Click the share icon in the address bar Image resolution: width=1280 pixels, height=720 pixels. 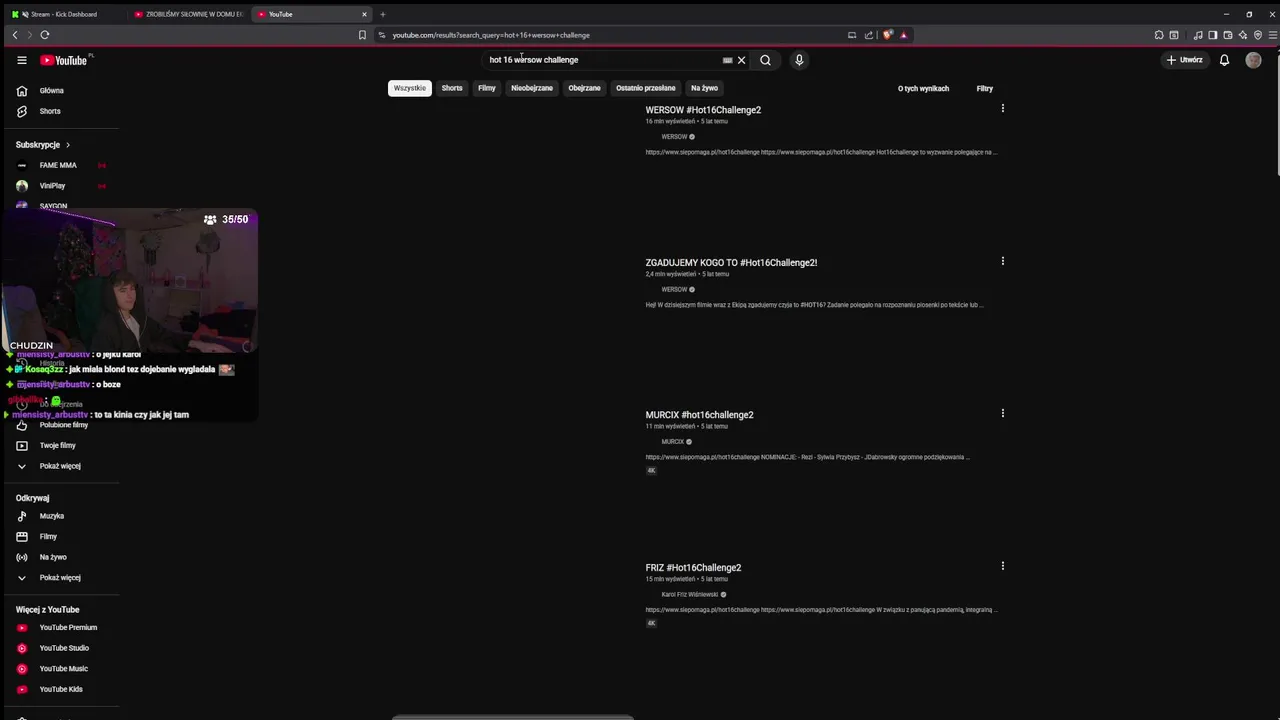(868, 35)
